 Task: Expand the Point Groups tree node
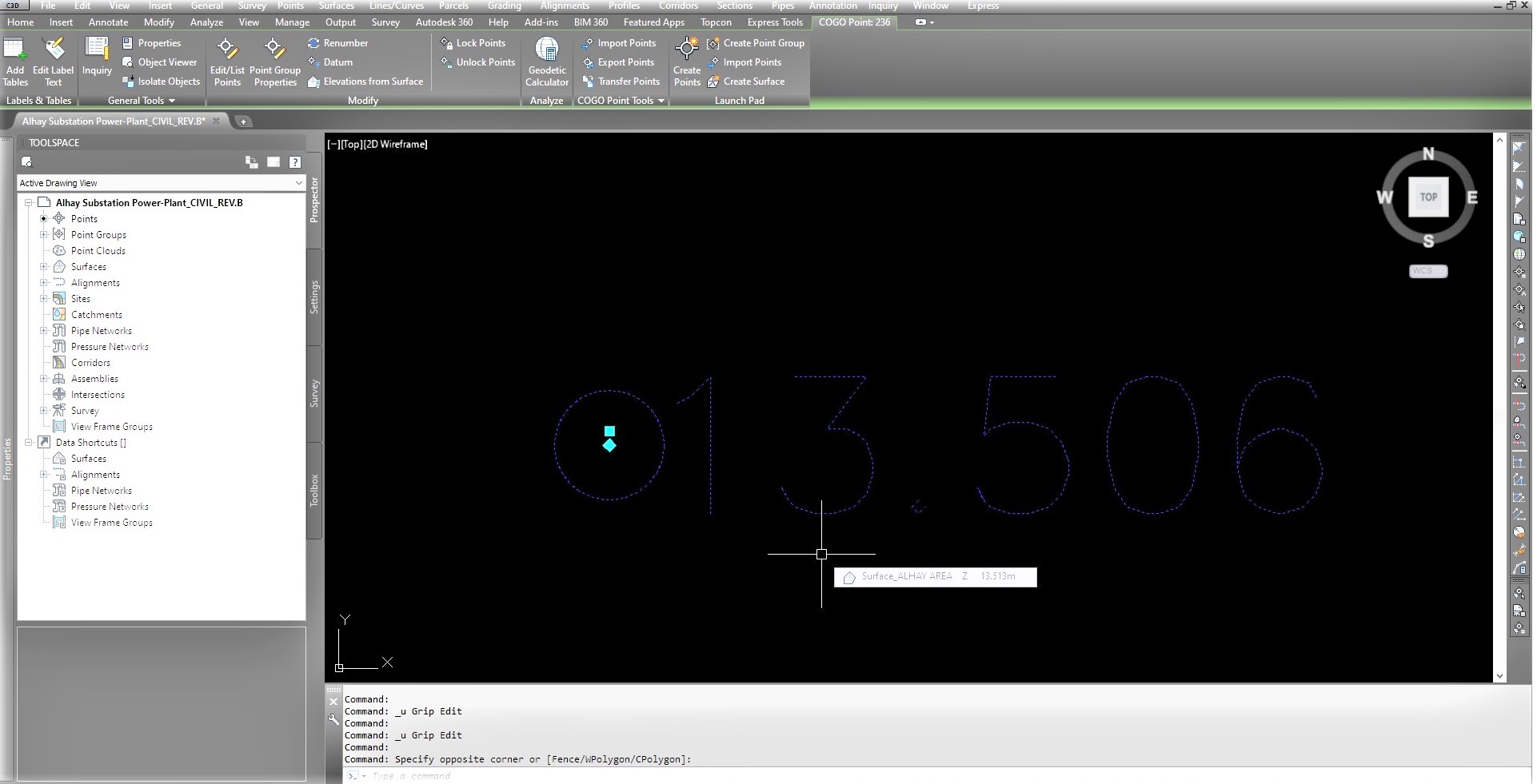[x=42, y=234]
